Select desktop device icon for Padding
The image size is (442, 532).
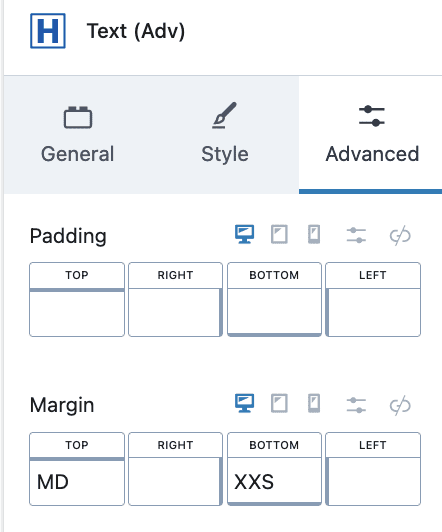click(x=245, y=234)
